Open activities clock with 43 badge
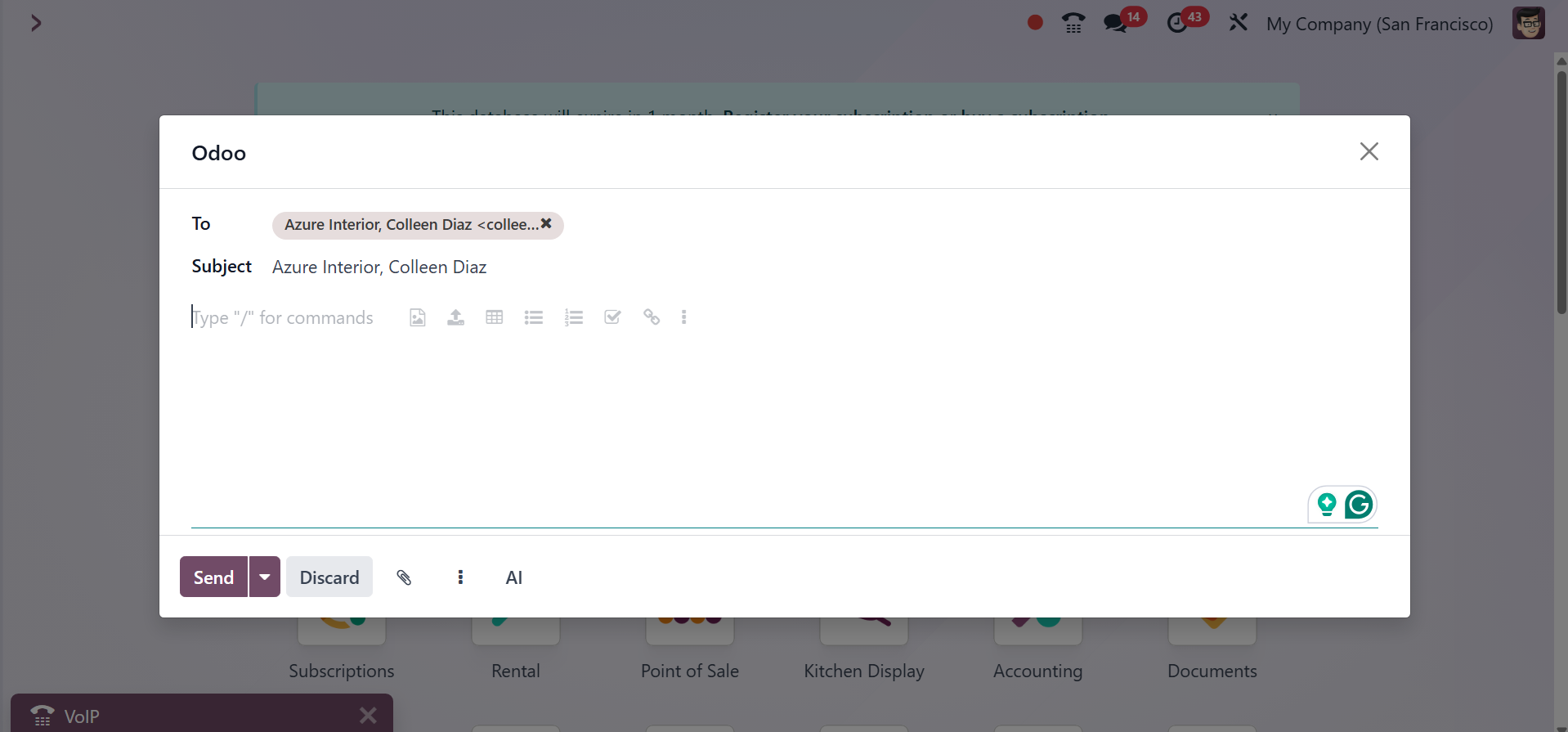The width and height of the screenshot is (1568, 732). click(1187, 20)
